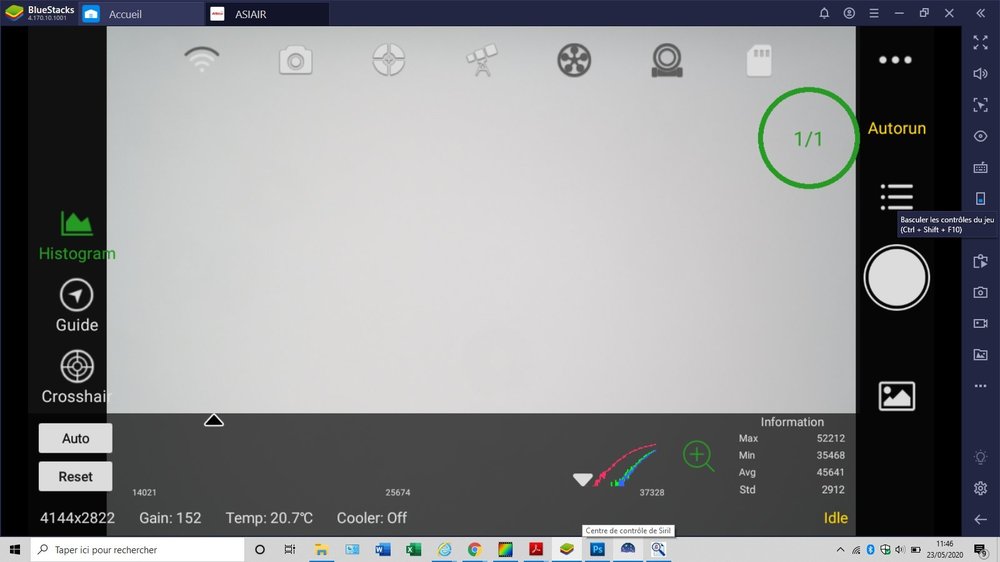Viewport: 1000px width, 562px height.
Task: Toggle the Crosshair overlay
Action: click(77, 377)
